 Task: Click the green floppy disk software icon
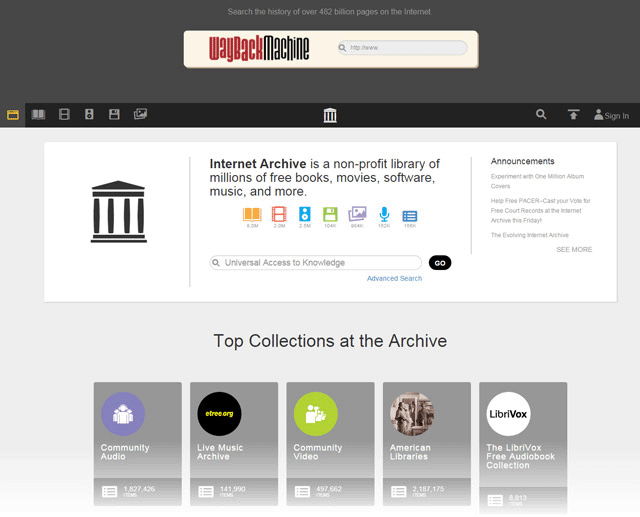pyautogui.click(x=330, y=214)
